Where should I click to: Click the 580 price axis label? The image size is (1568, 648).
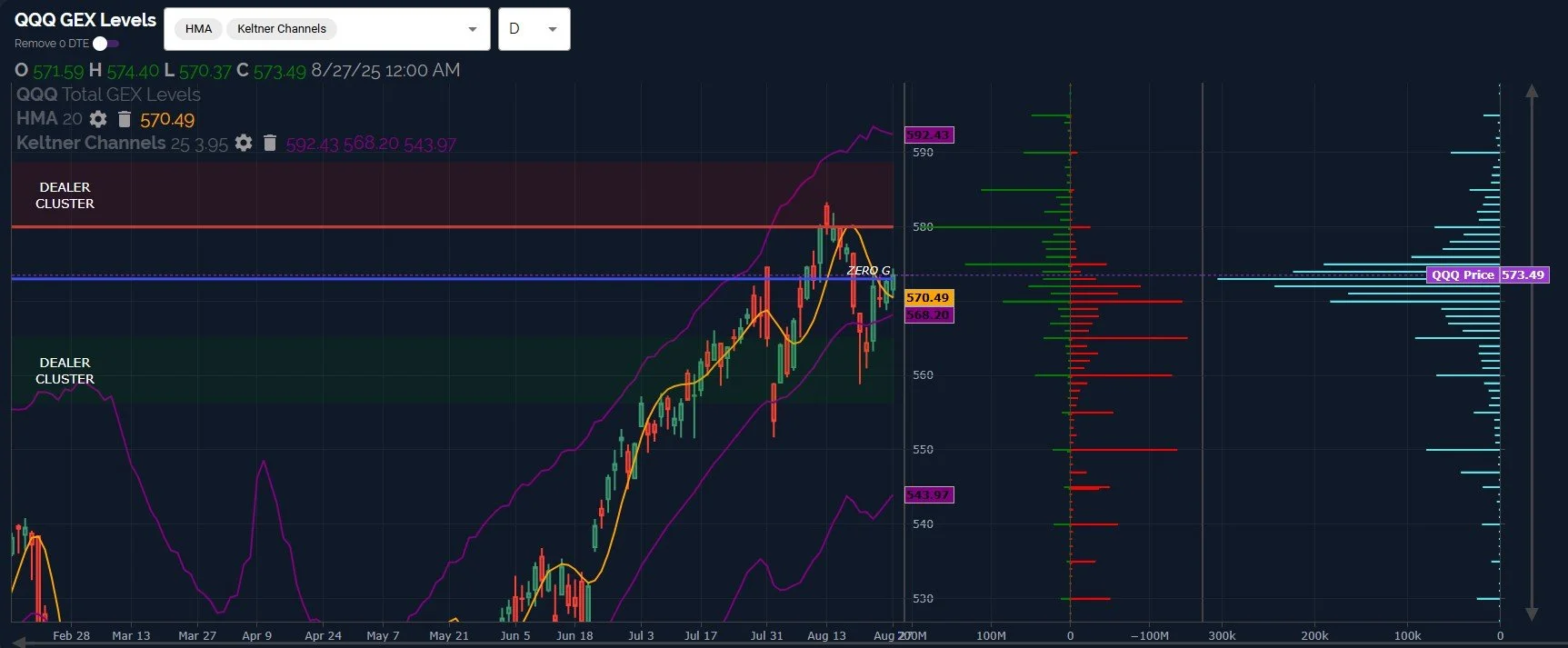tap(923, 226)
